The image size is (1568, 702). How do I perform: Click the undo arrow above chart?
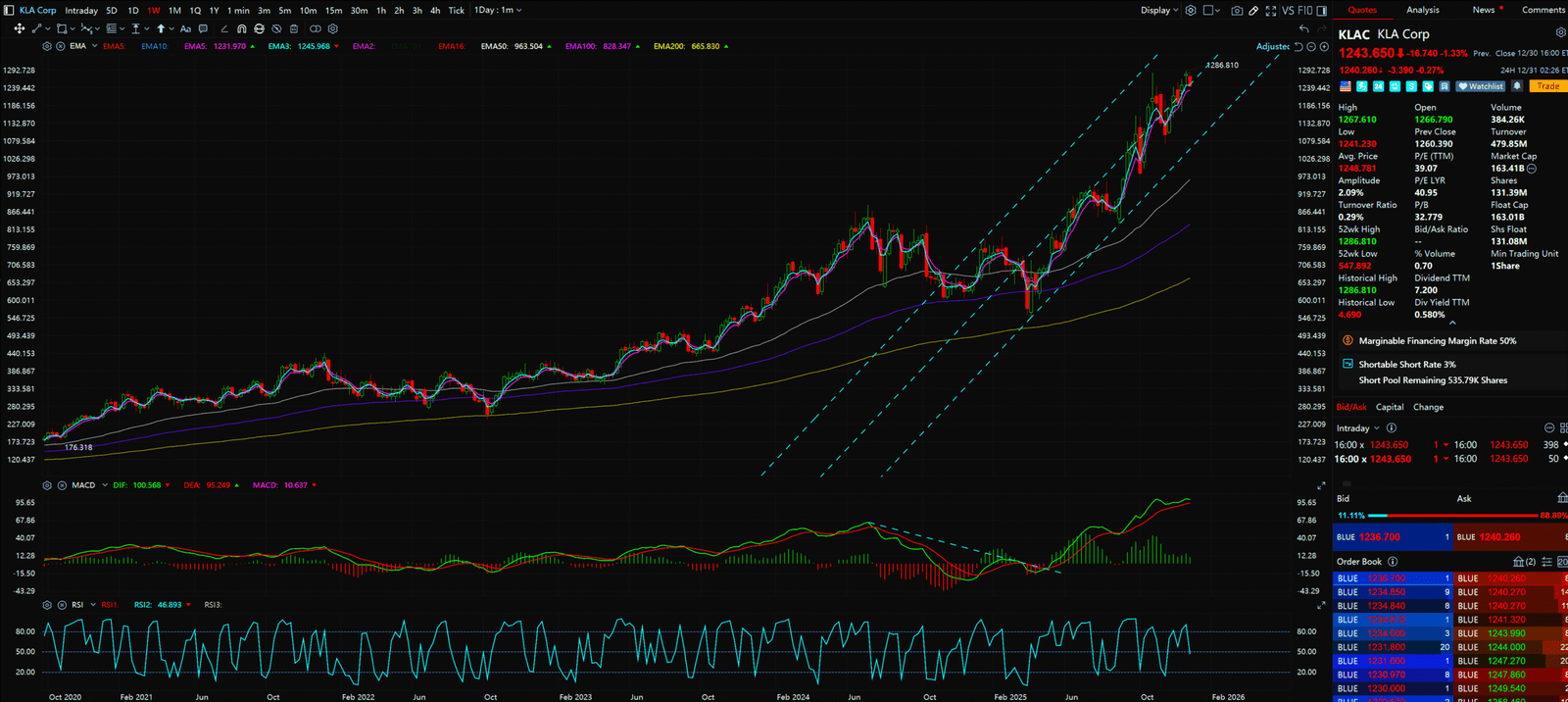click(1303, 29)
